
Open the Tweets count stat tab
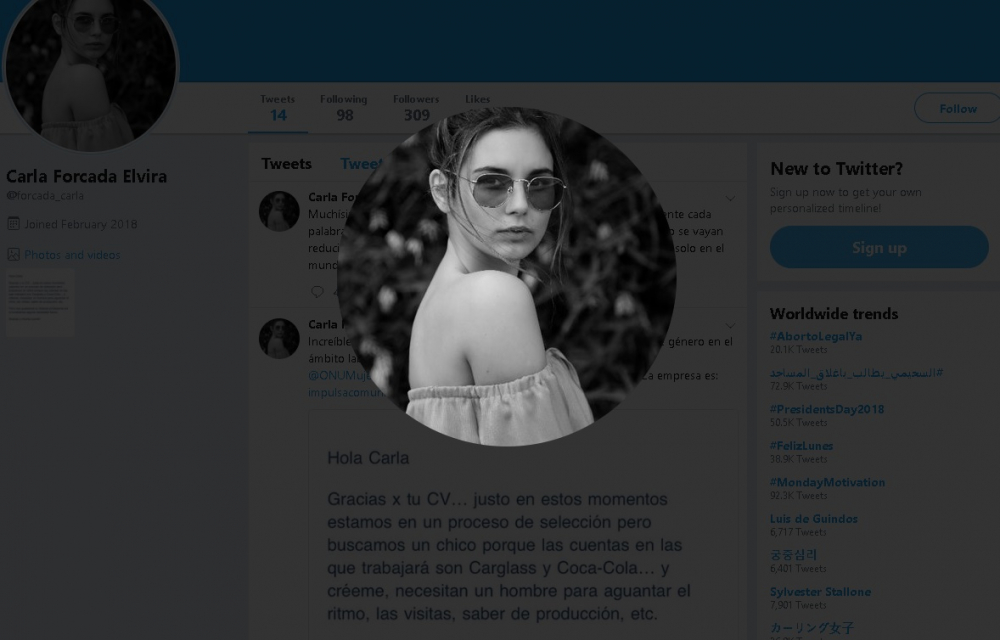pos(277,108)
